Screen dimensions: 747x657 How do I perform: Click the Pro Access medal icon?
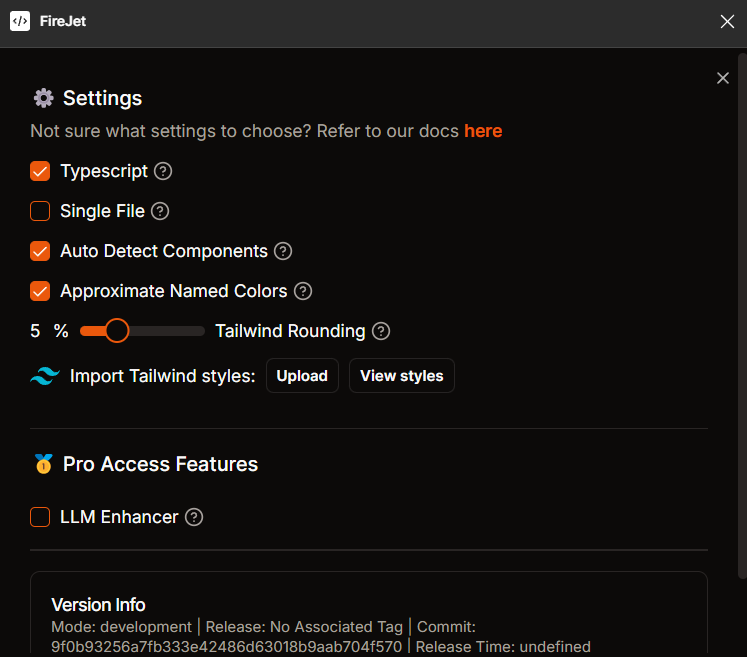tap(43, 464)
